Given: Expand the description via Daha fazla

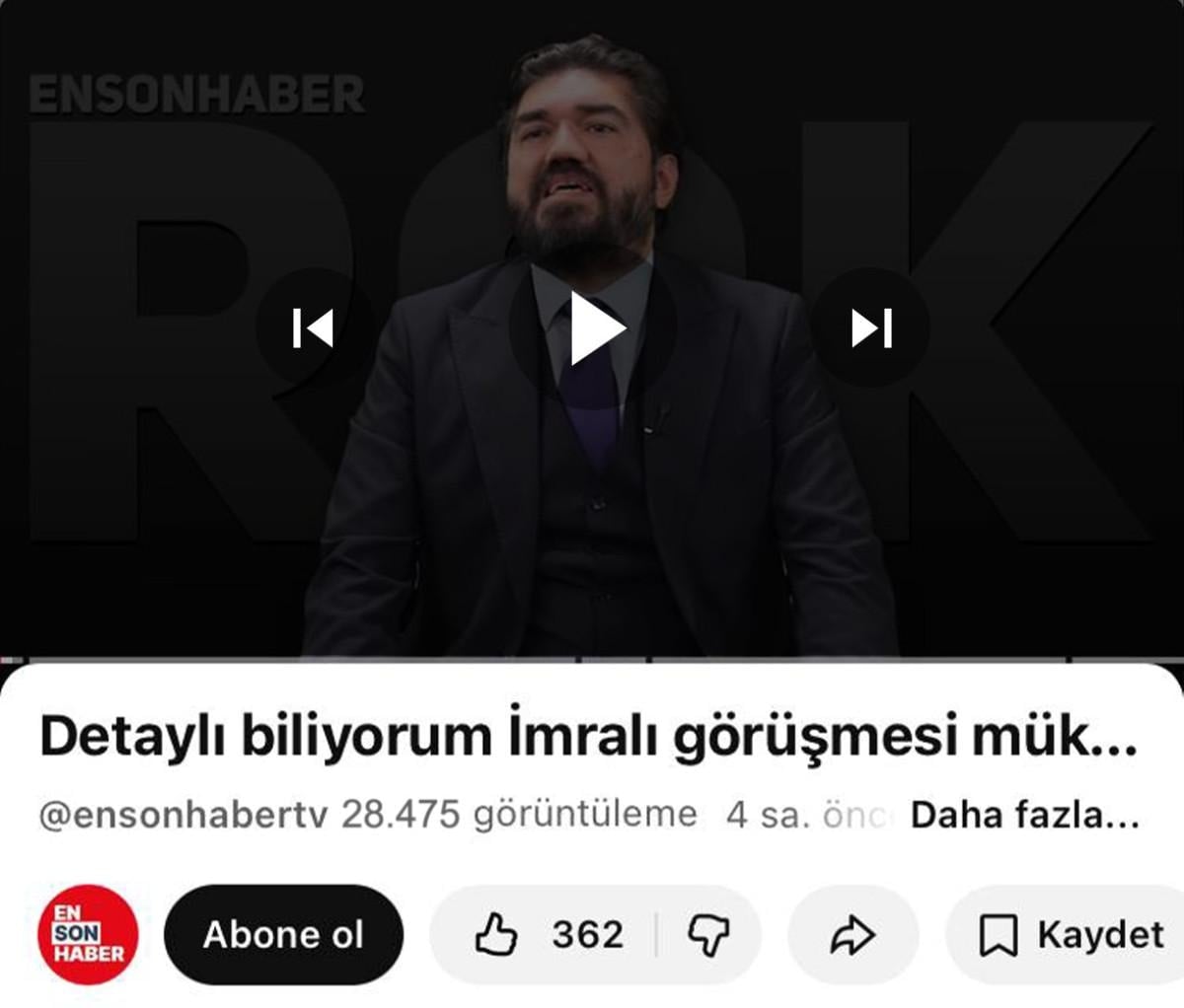Looking at the screenshot, I should click(1024, 816).
